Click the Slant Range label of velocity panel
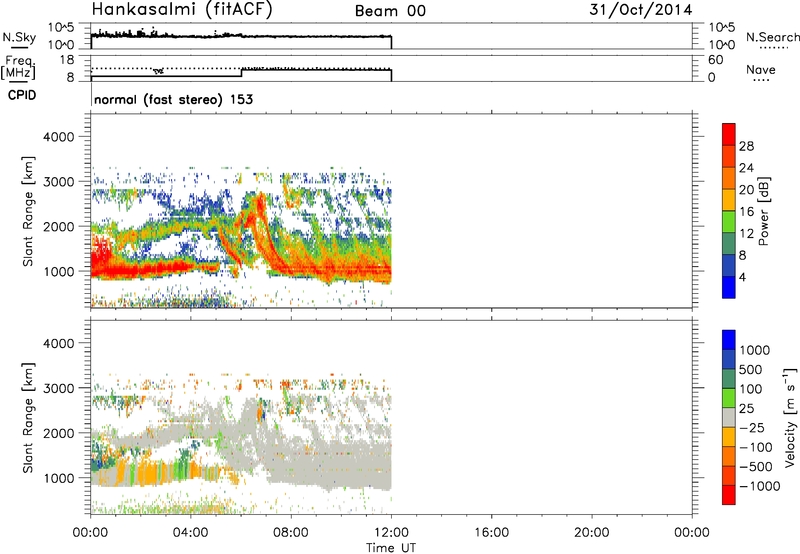Image resolution: width=800 pixels, height=554 pixels. point(28,417)
